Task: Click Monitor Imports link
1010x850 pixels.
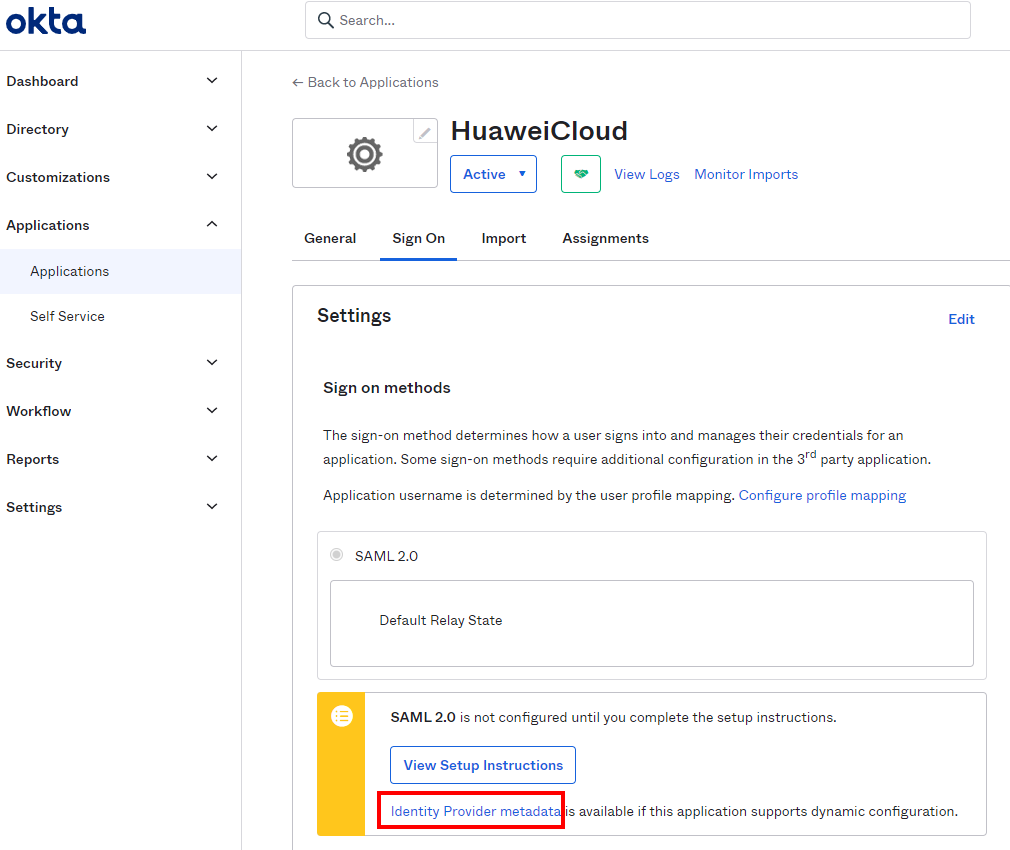Action: point(746,175)
